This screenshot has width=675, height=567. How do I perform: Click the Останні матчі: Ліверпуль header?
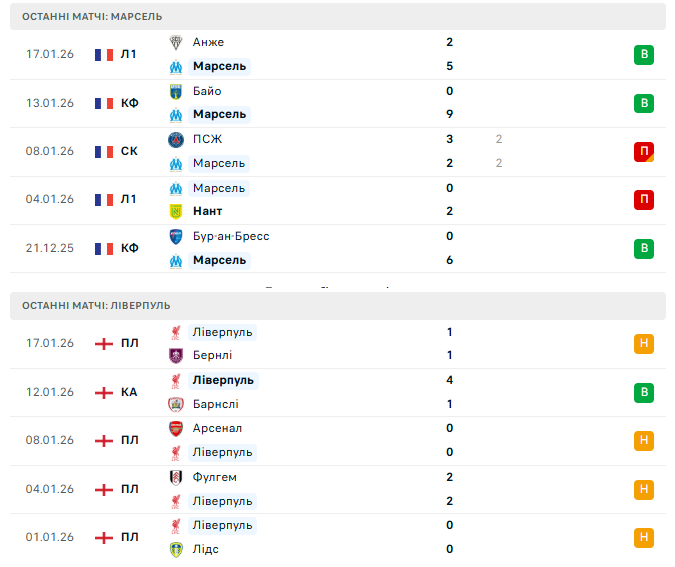click(x=96, y=305)
